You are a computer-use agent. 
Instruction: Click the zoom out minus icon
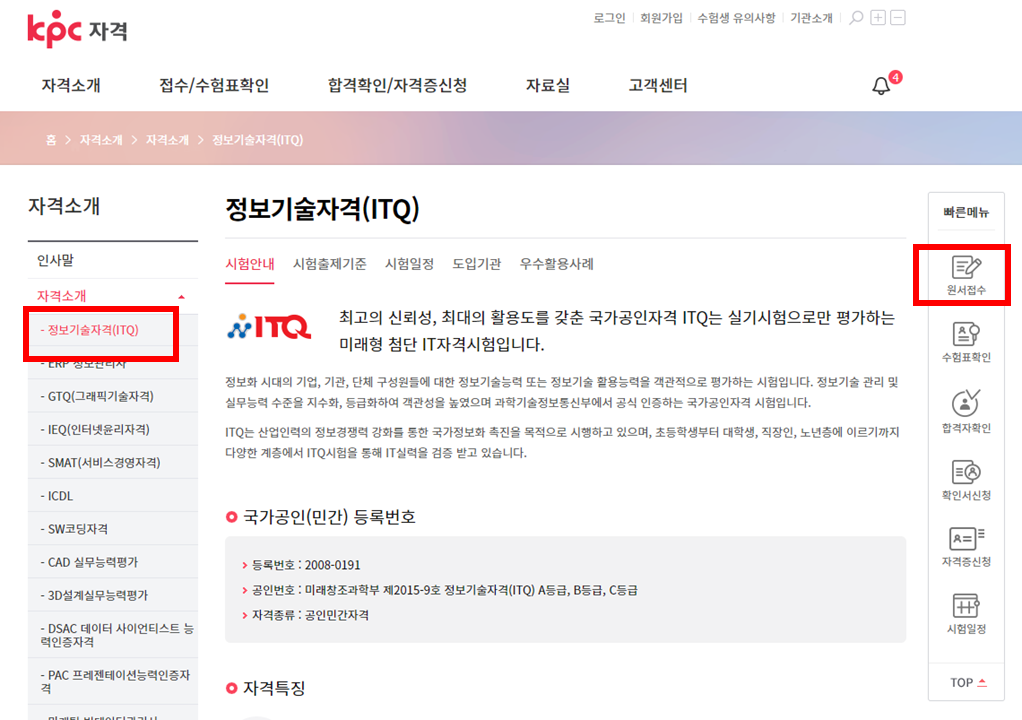point(898,18)
